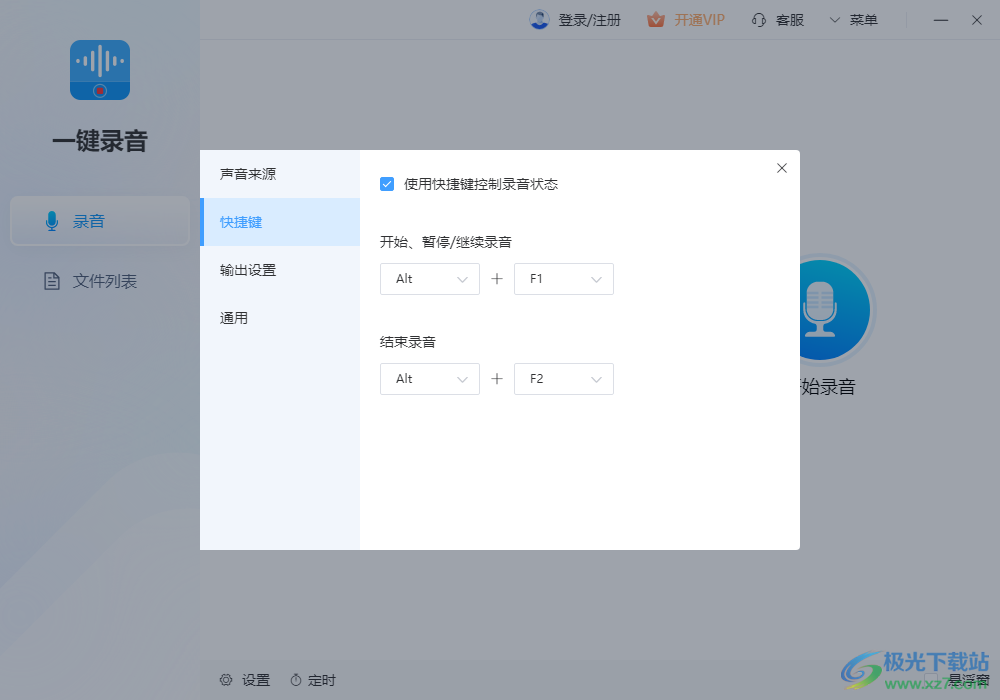Click the 定时 timer icon
Viewport: 1000px width, 700px height.
[296, 679]
